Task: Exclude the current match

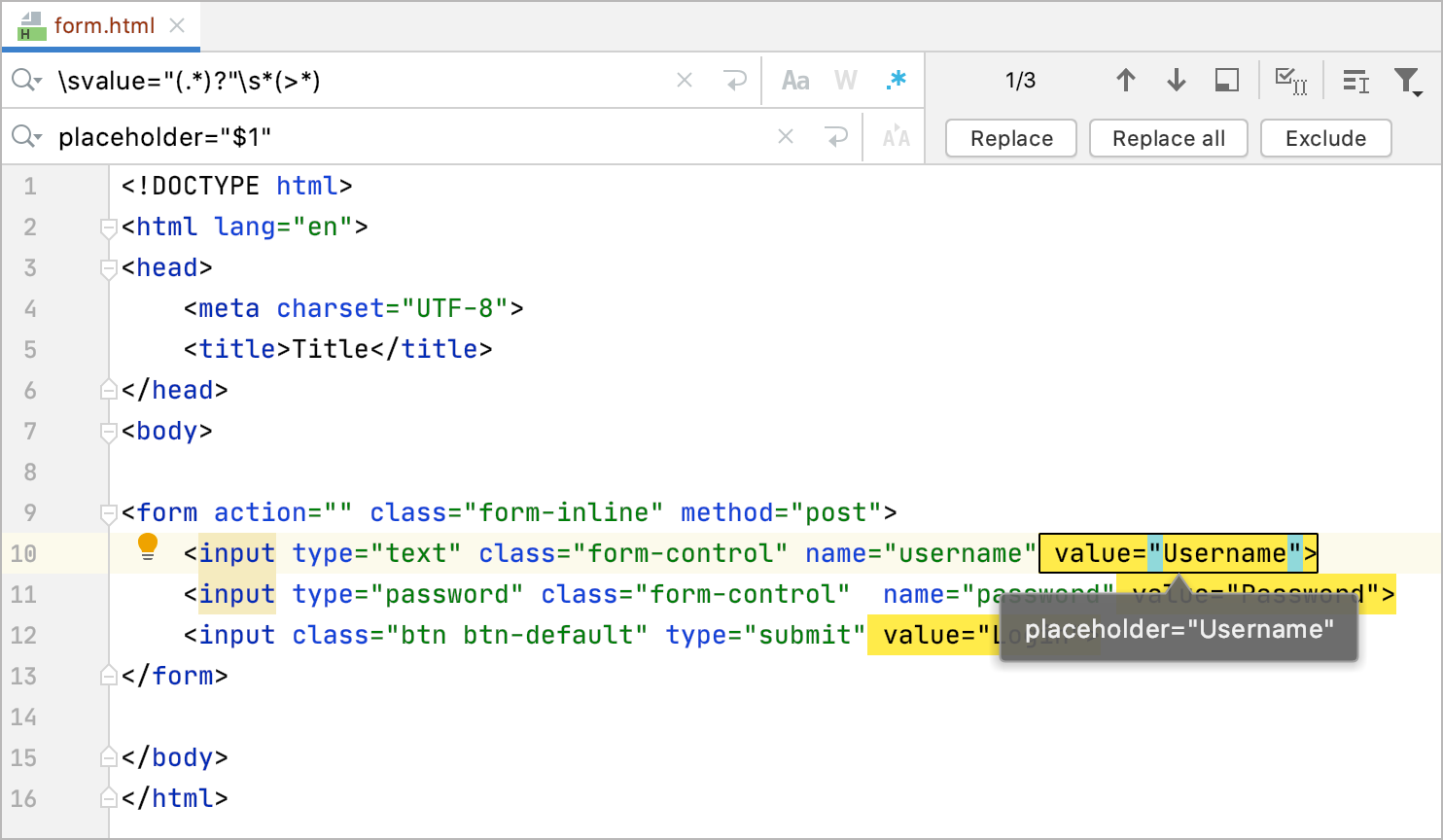Action: tap(1325, 138)
